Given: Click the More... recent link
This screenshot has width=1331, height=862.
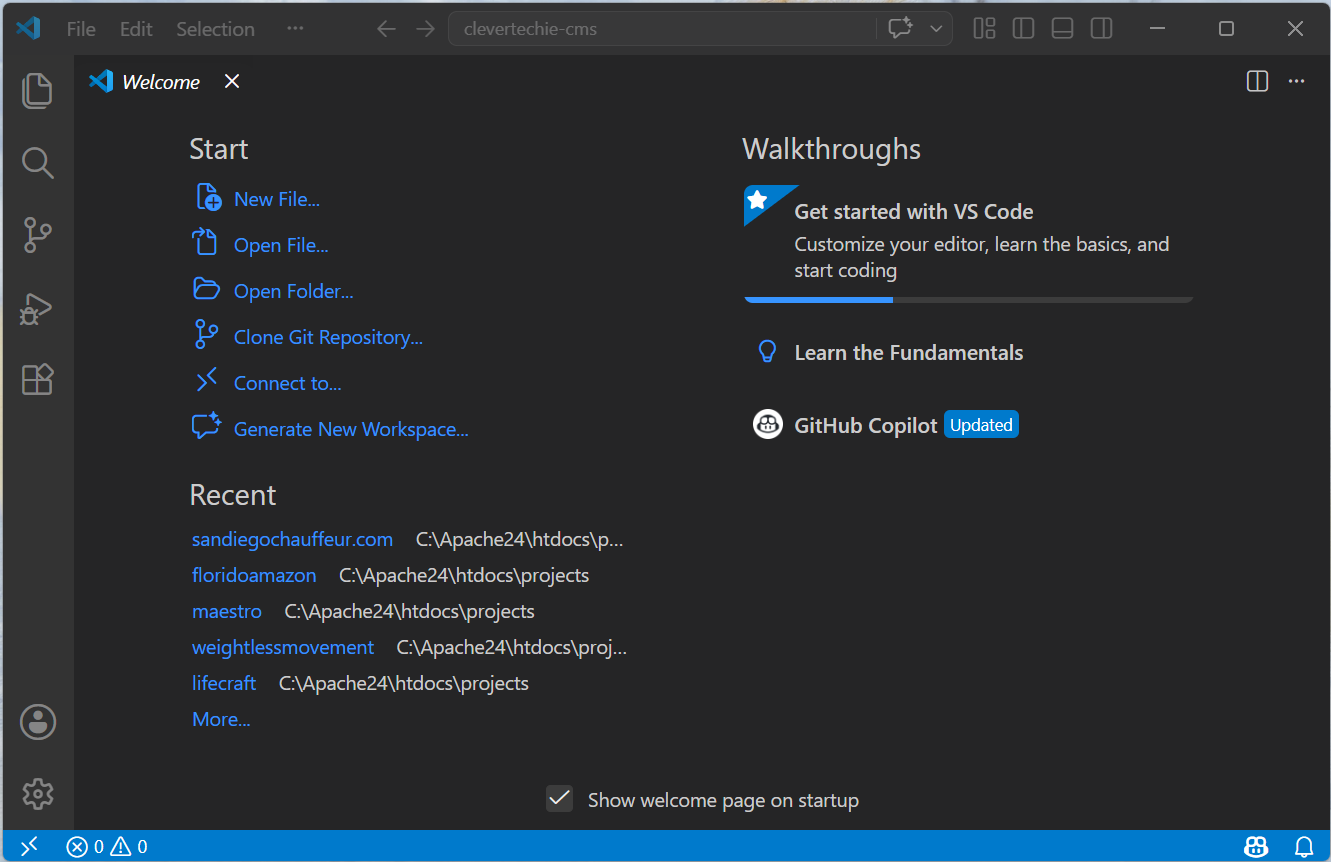Looking at the screenshot, I should [221, 719].
